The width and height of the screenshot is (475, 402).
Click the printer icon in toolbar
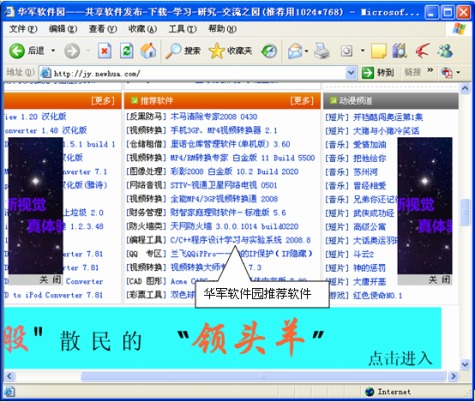[x=322, y=51]
